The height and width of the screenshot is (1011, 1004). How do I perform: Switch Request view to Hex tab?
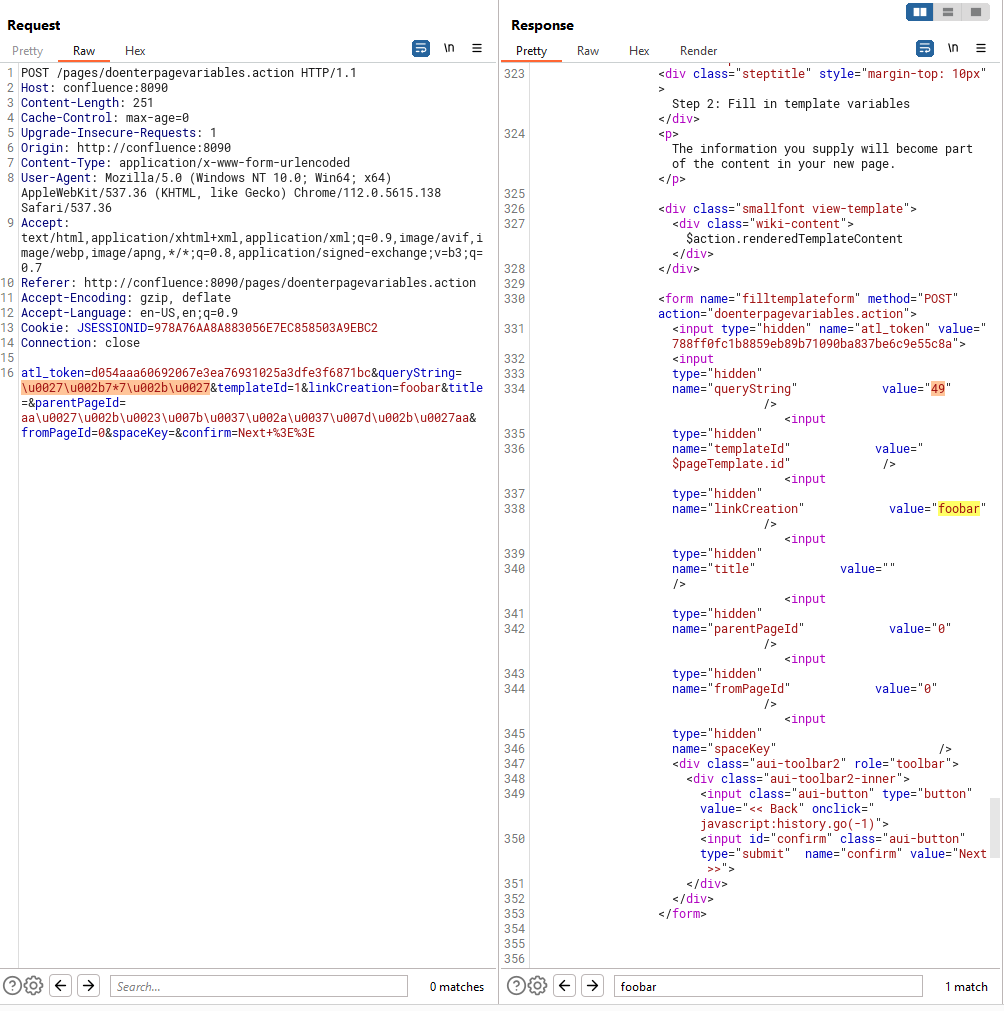(135, 51)
